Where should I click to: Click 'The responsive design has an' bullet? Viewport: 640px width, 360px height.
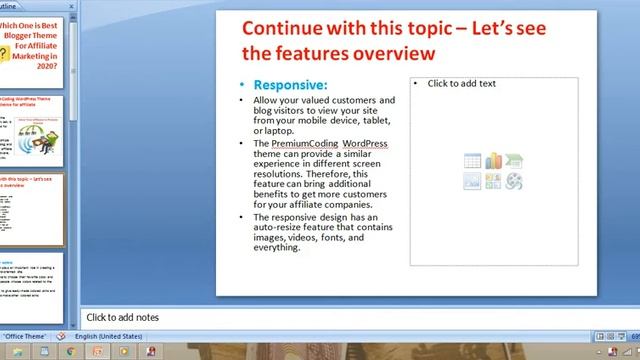pyautogui.click(x=323, y=232)
